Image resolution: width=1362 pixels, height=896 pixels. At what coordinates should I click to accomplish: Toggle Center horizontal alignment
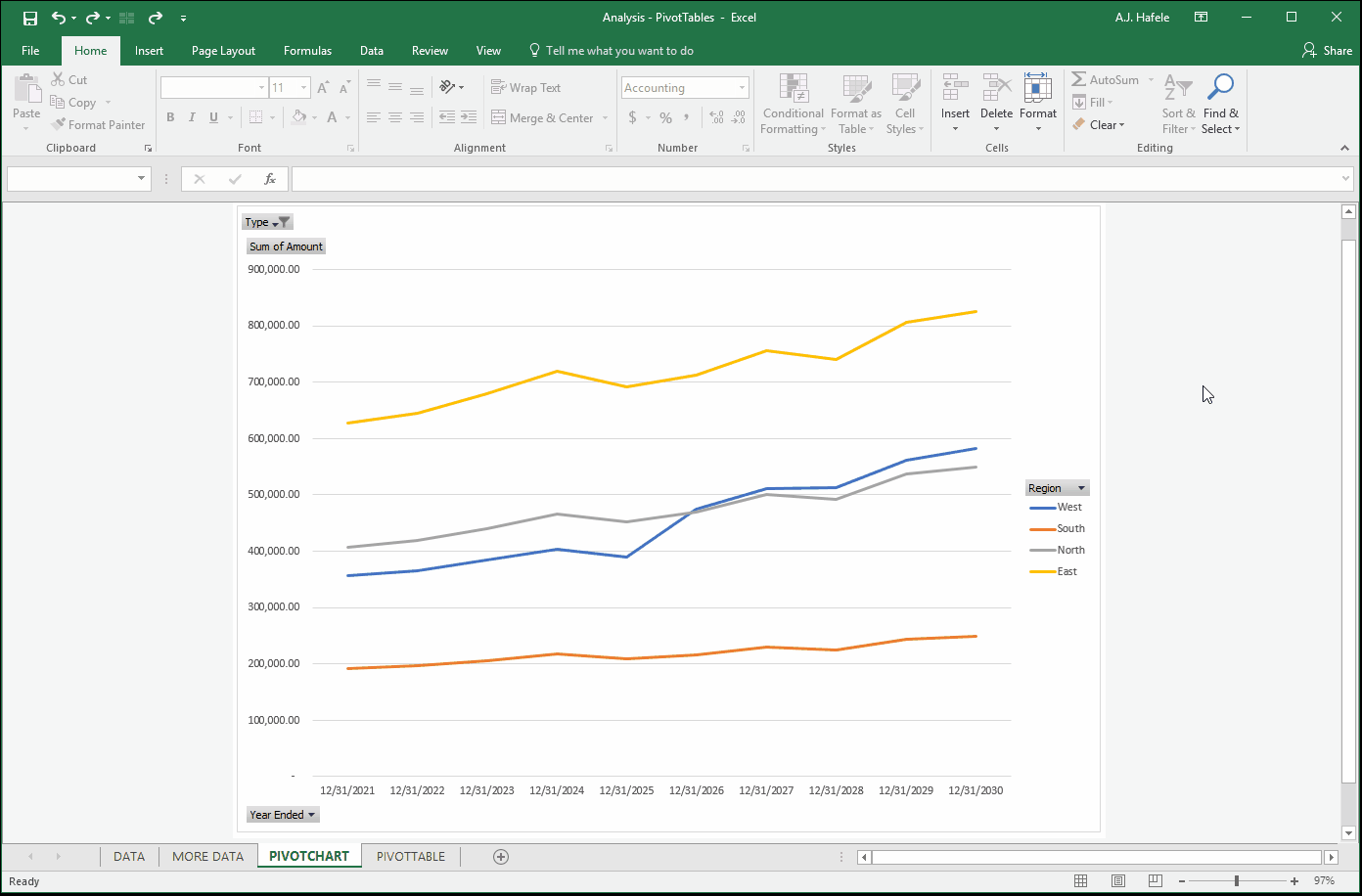click(395, 117)
